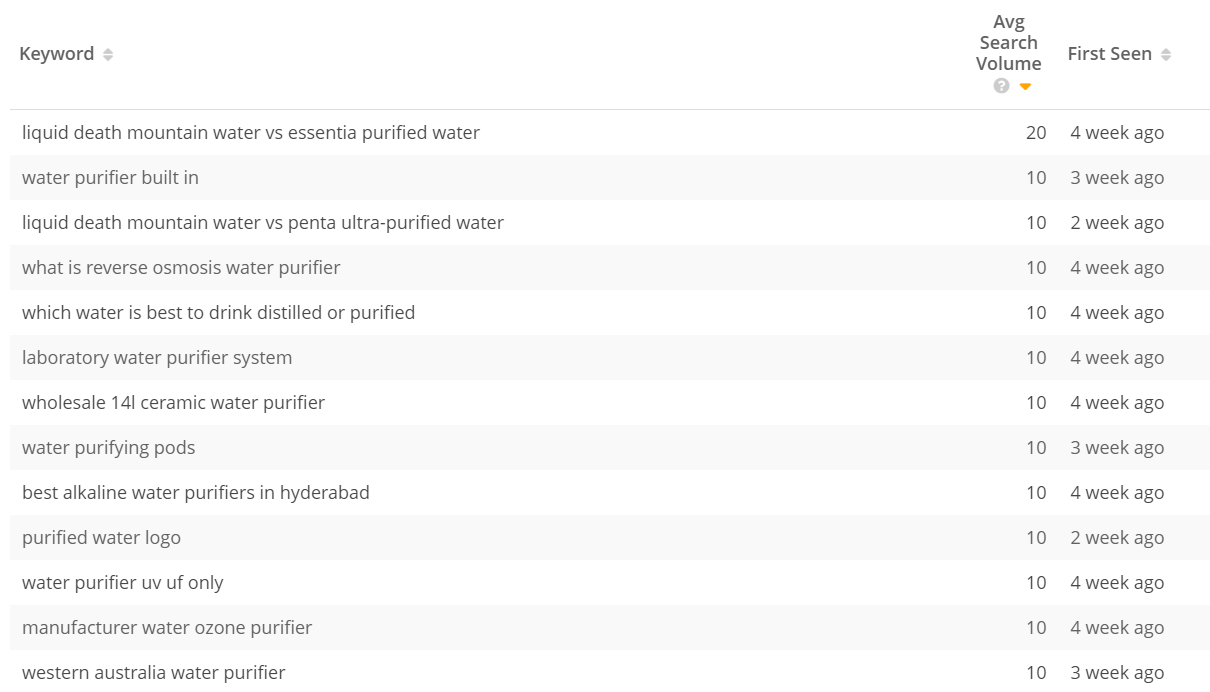
Task: Click 'western australia water purifier' keyword
Action: 154,672
